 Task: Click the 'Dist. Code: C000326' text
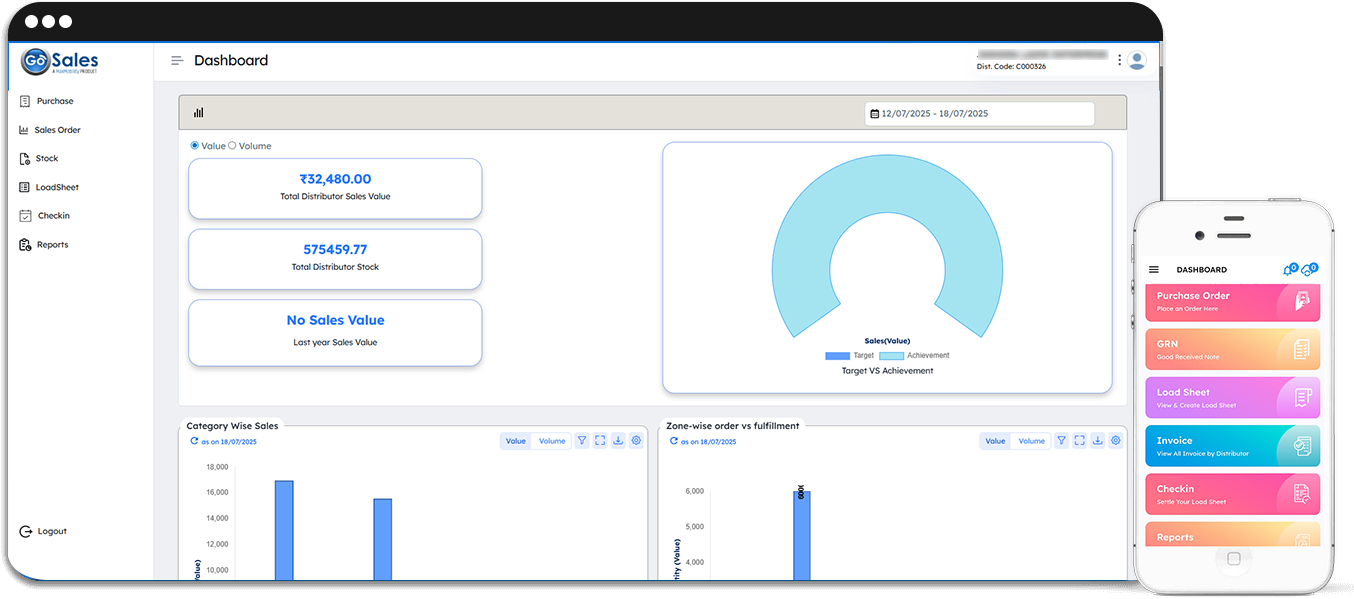point(1011,66)
